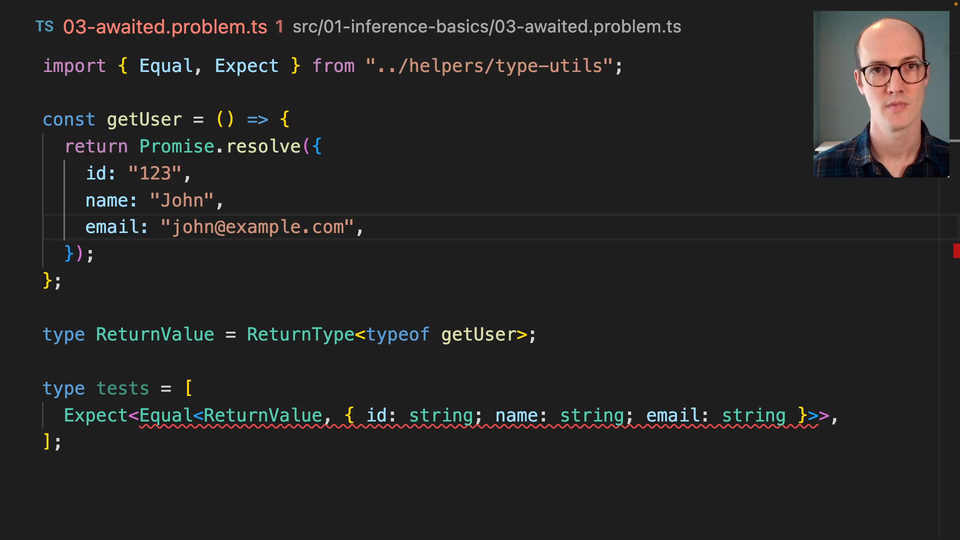Click the problem count badge '1' in tab

pos(279,27)
